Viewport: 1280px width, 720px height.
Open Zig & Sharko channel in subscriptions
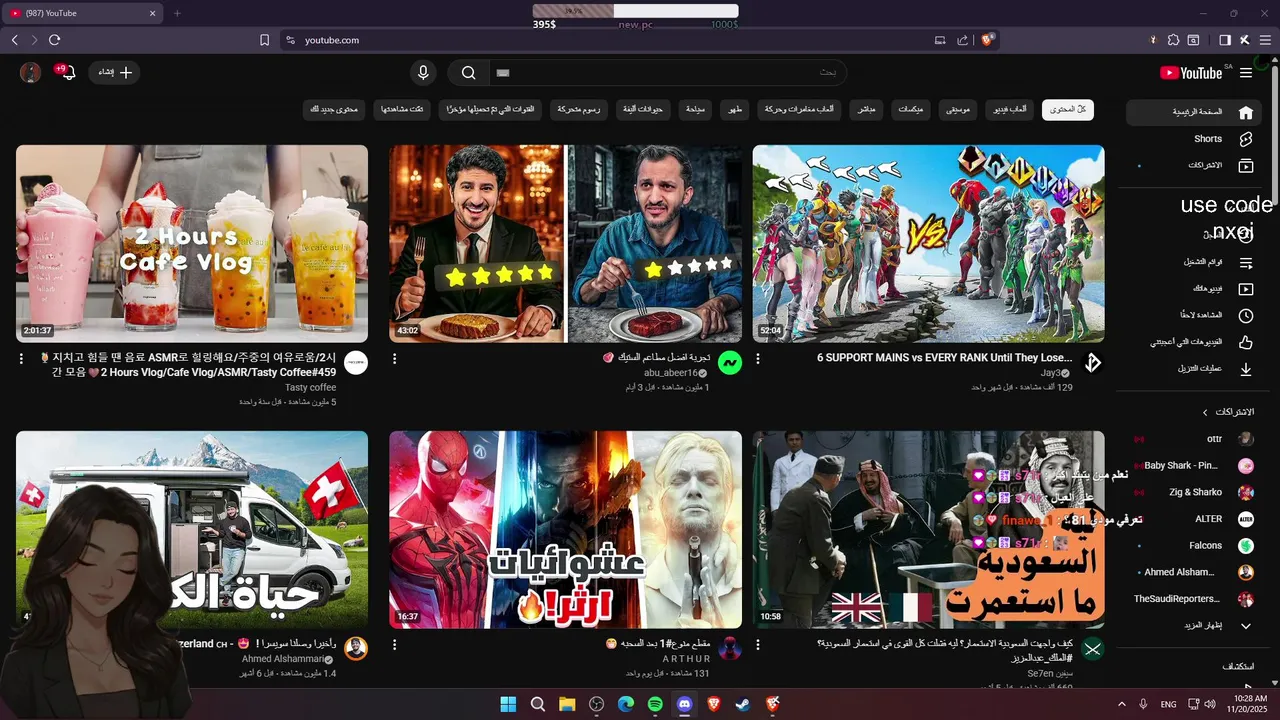[x=1195, y=492]
